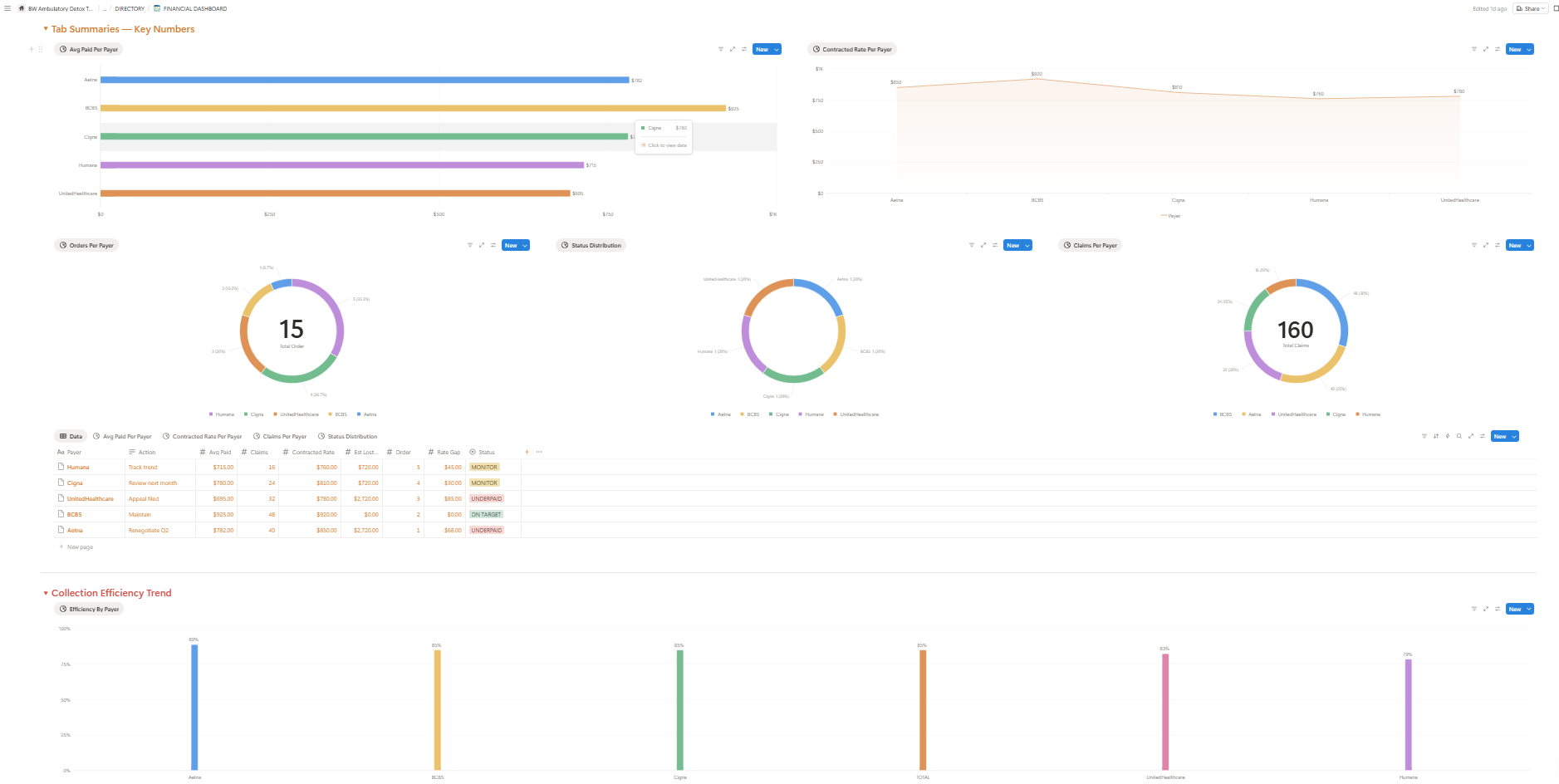
Task: Open settings for the Data table view
Action: point(1483,436)
